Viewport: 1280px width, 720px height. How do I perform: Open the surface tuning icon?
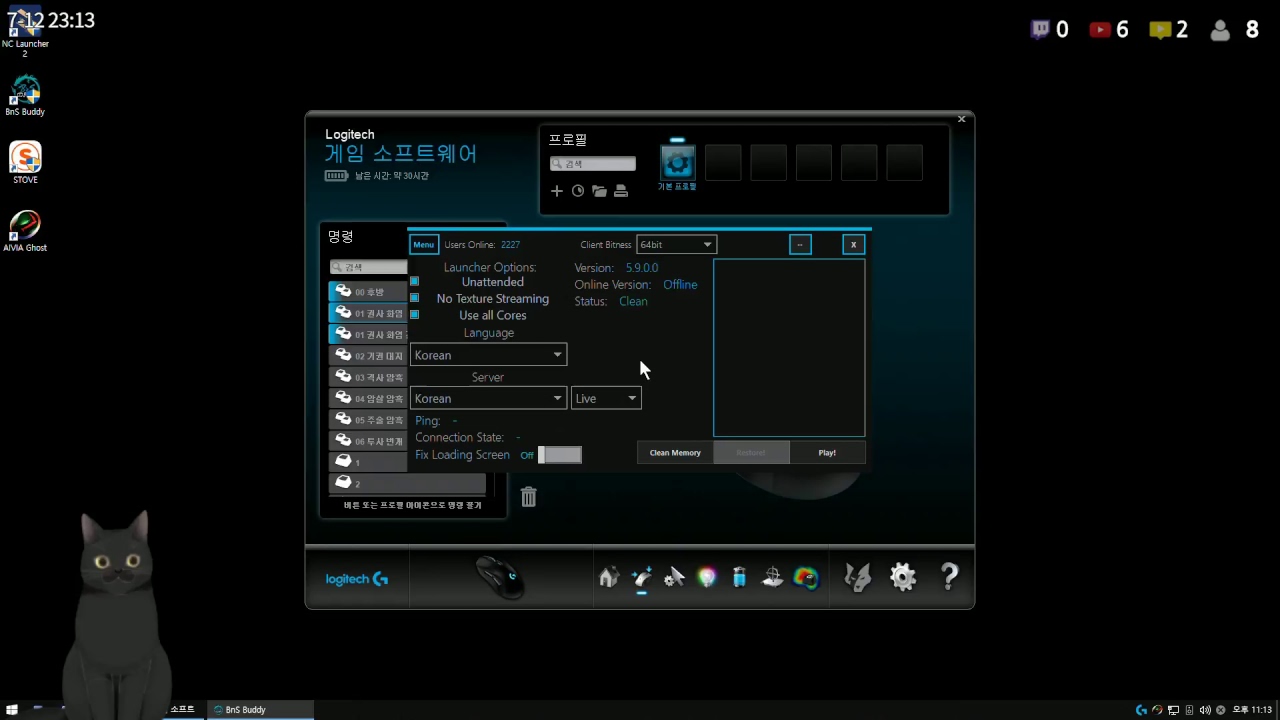tap(772, 577)
